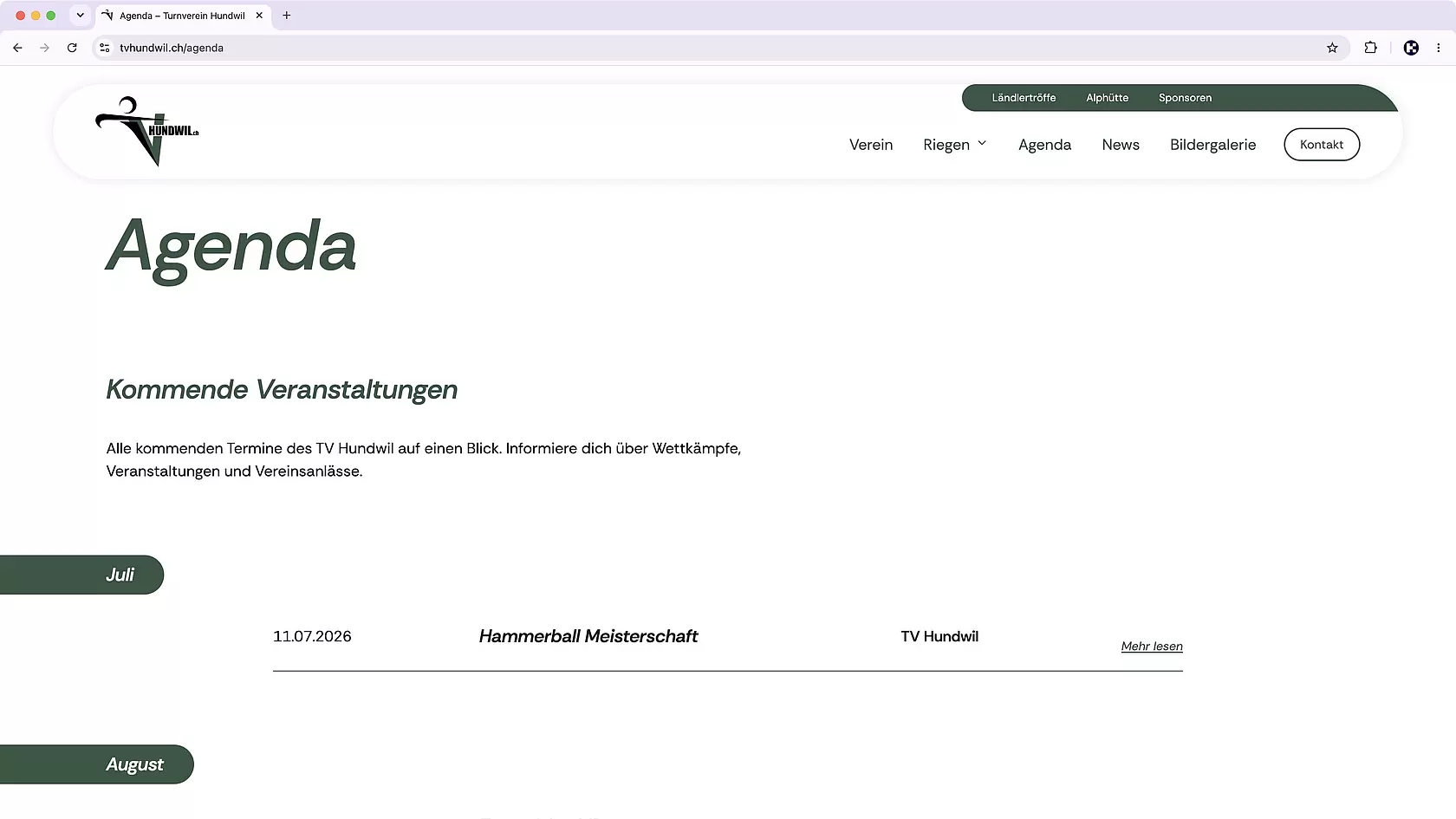This screenshot has width=1456, height=819.
Task: Reload the page with refresh icon
Action: point(72,48)
